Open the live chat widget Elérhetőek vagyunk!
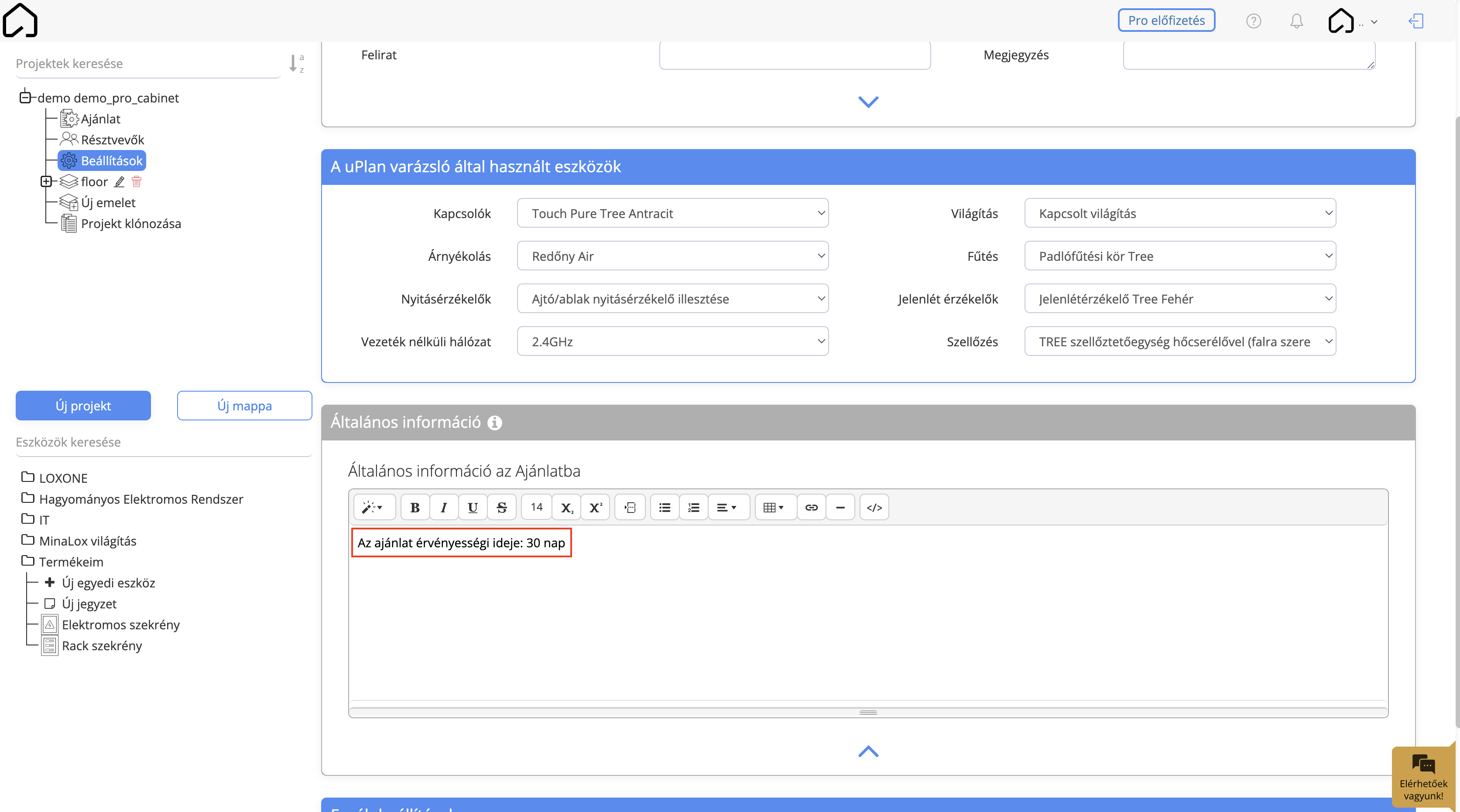Viewport: 1460px width, 812px height. (x=1423, y=777)
